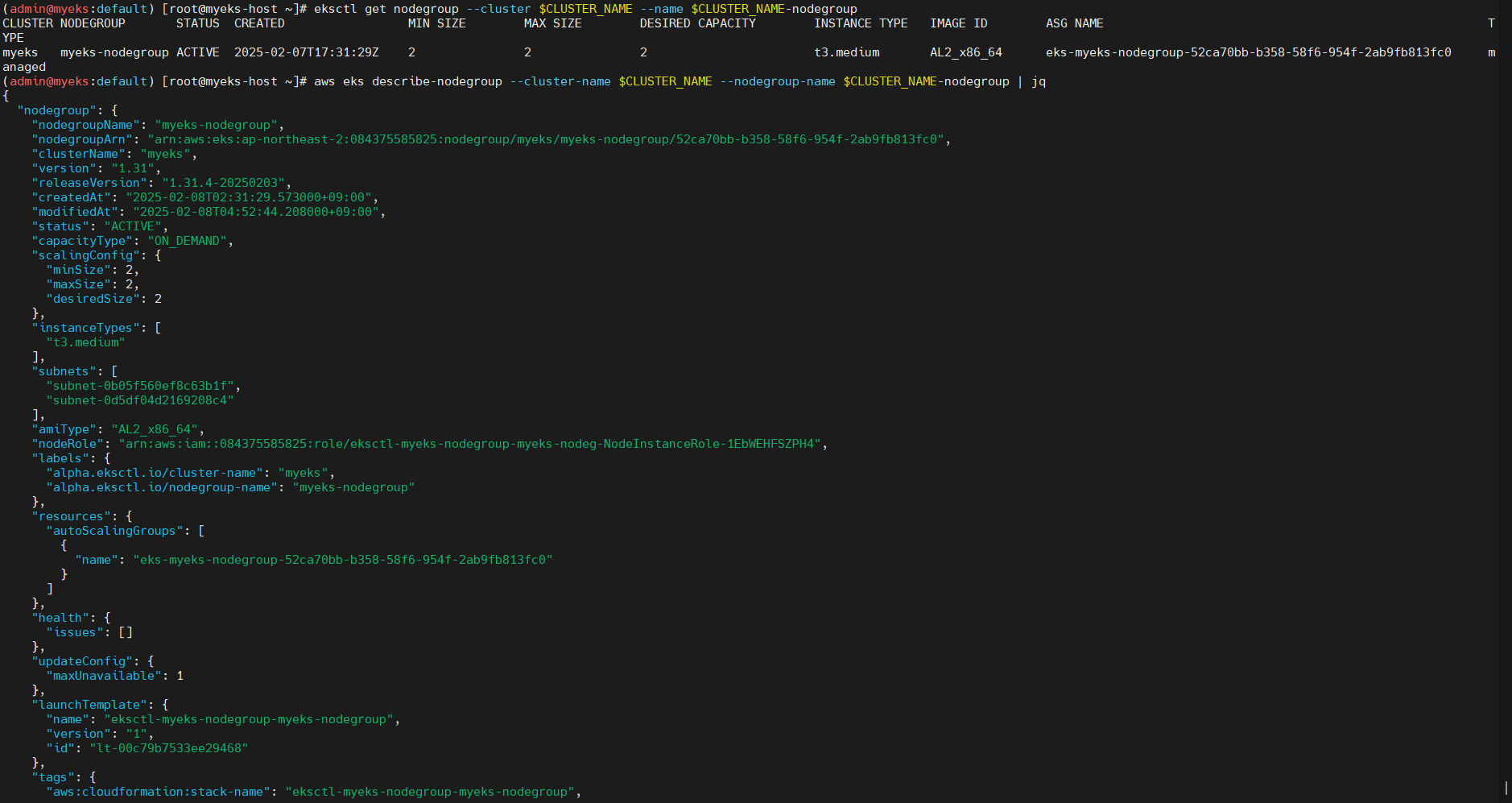Image resolution: width=1512 pixels, height=803 pixels.
Task: Click the "desiredSize" JSON key
Action: tap(93, 299)
